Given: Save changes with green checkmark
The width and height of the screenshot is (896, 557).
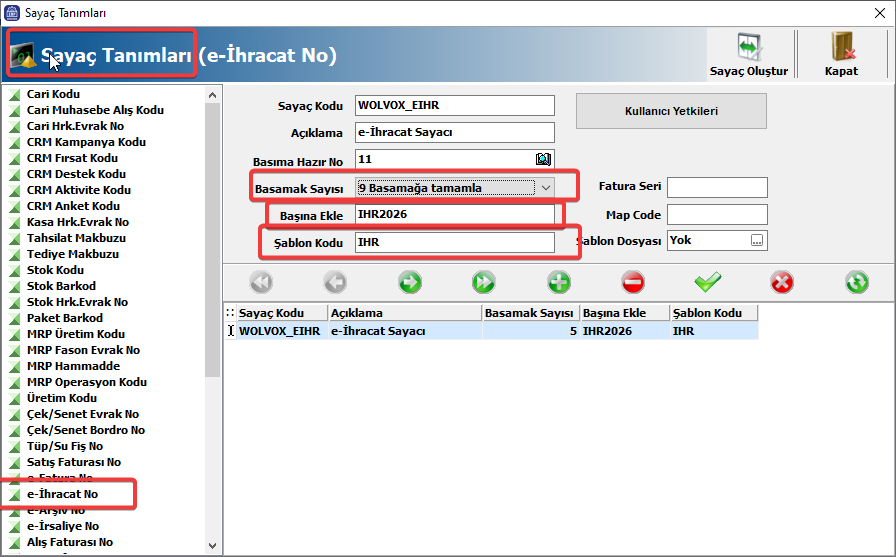Looking at the screenshot, I should [x=708, y=283].
